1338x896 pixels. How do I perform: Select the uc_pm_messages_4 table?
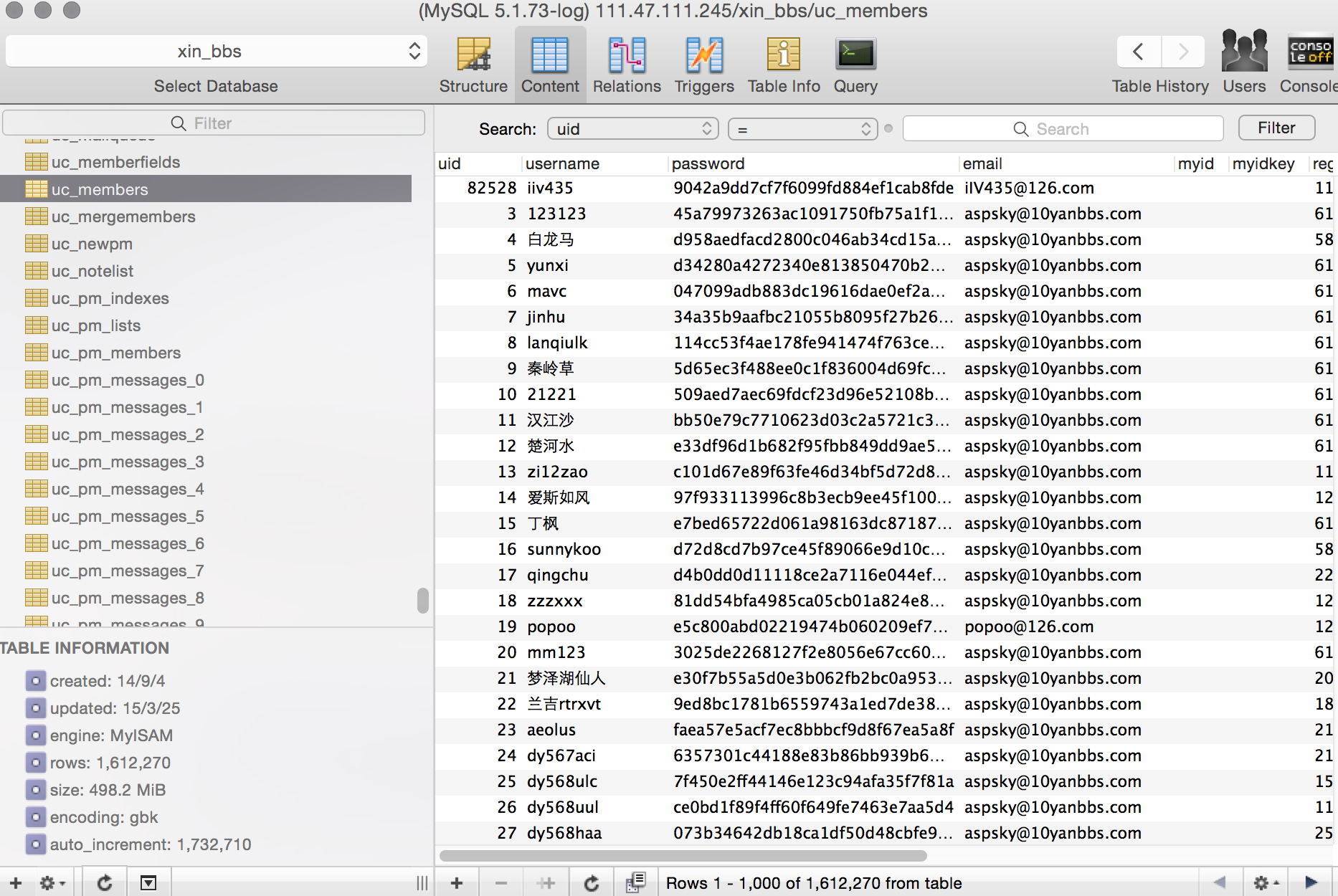[x=207, y=489]
